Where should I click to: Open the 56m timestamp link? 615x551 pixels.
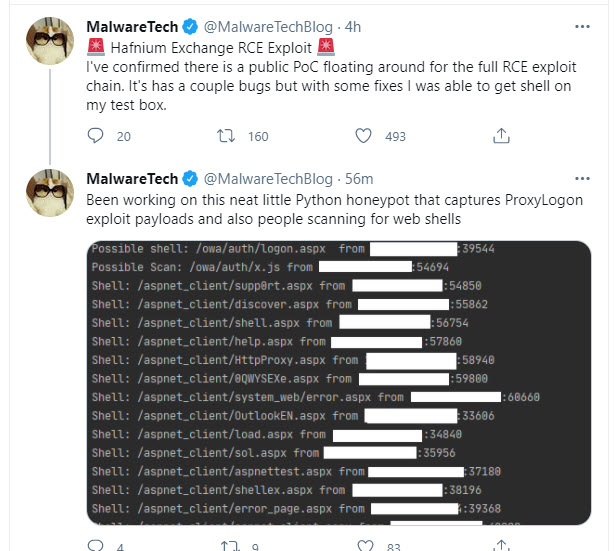359,179
